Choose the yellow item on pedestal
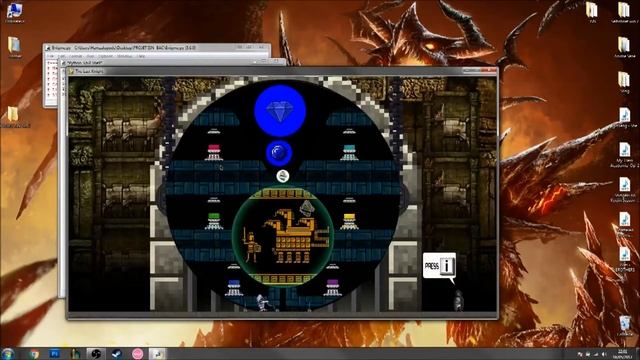This screenshot has width=640, height=360. [x=349, y=221]
